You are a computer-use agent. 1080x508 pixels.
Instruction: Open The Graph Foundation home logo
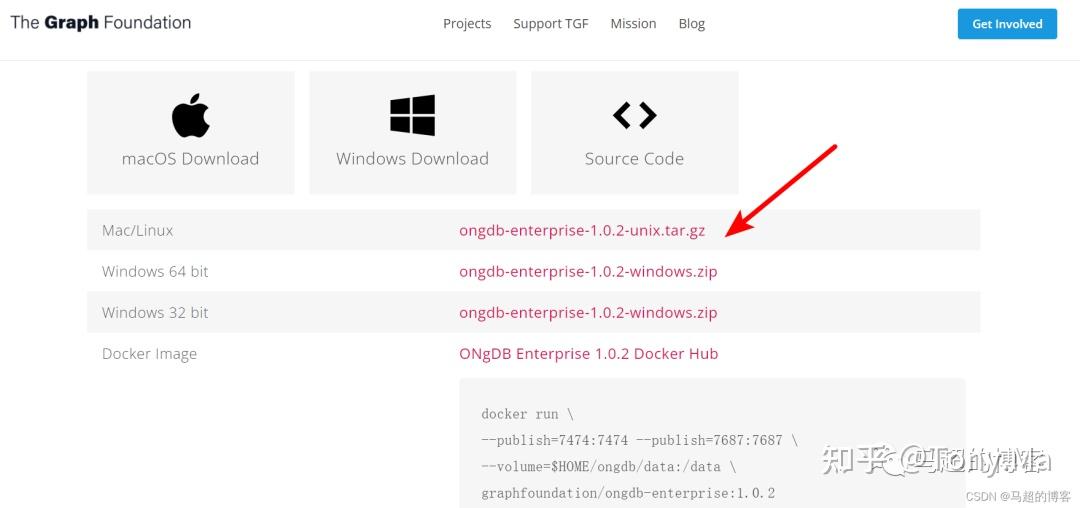(x=101, y=23)
